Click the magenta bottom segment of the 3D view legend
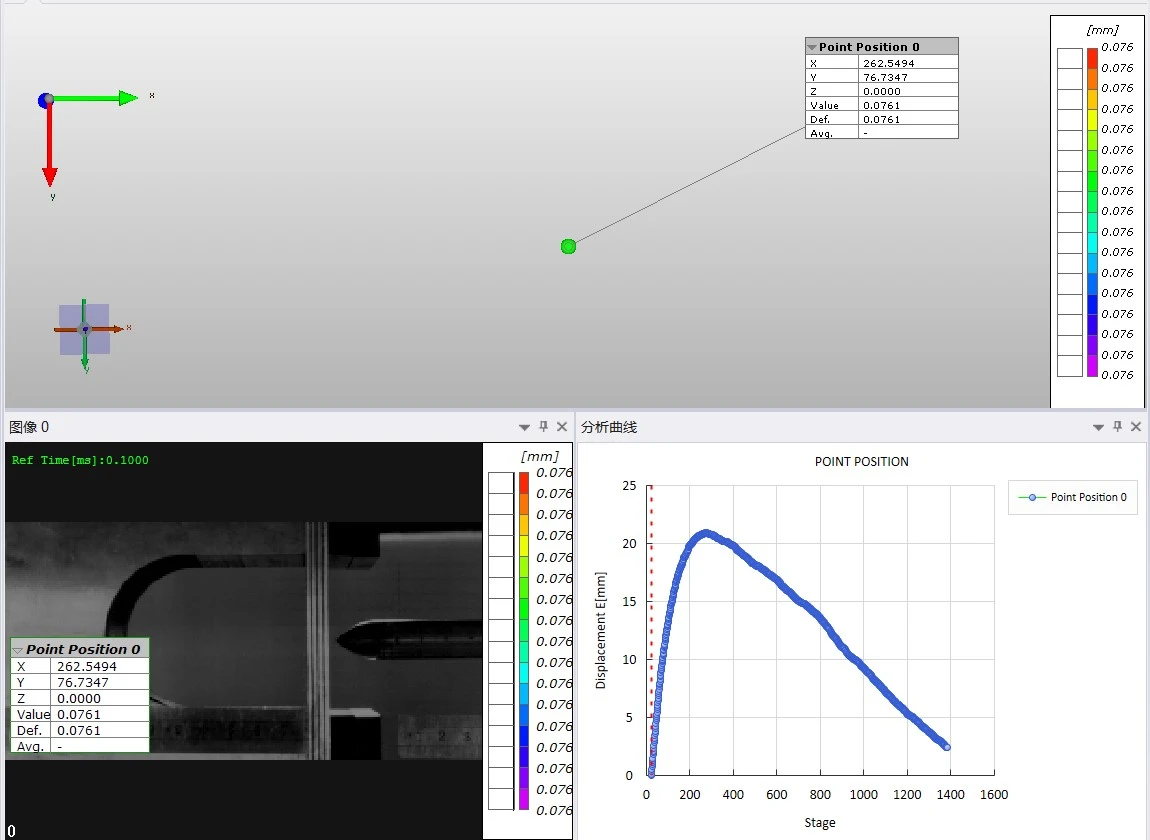 tap(1092, 366)
